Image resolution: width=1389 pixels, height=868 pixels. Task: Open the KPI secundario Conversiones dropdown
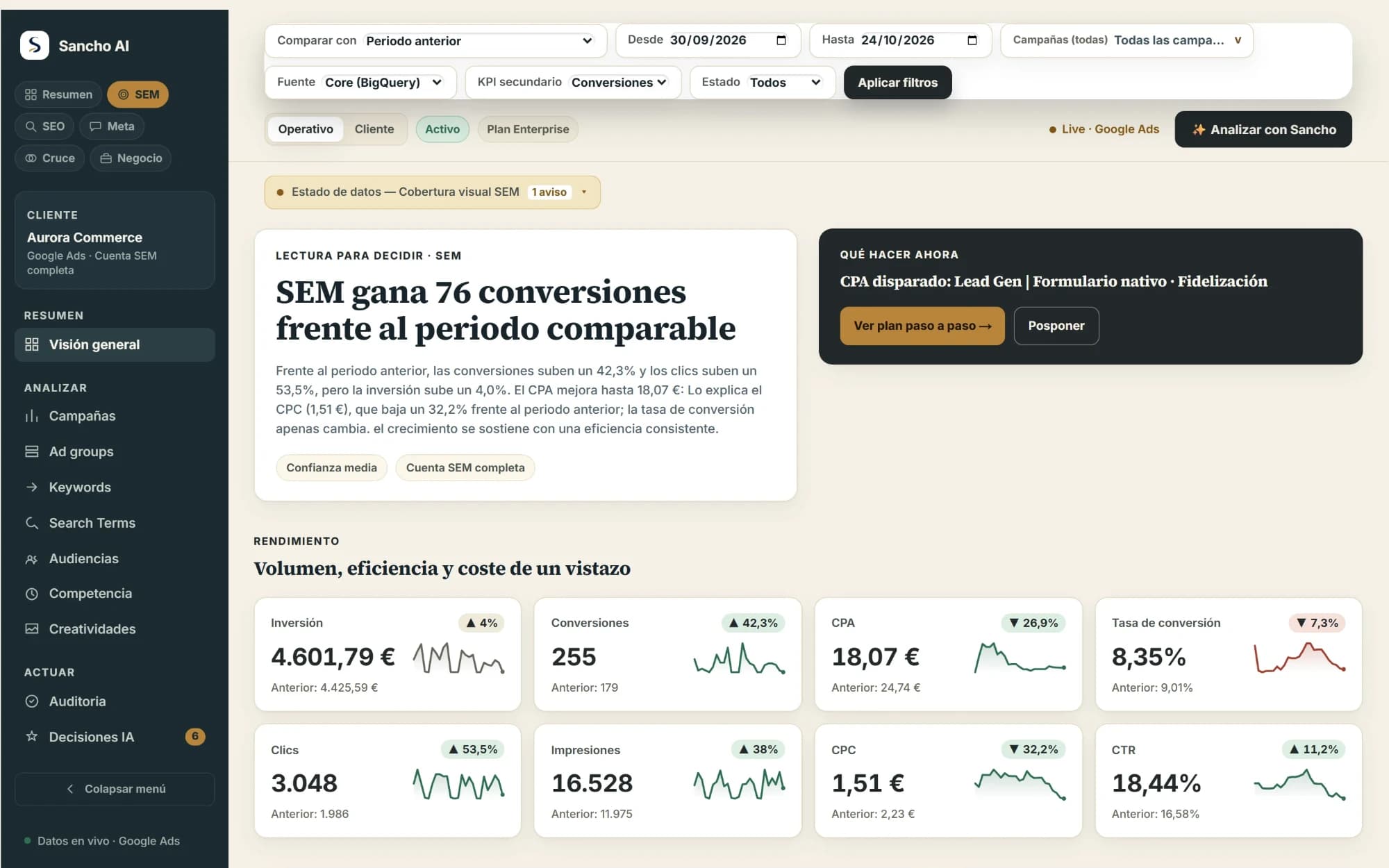point(619,83)
